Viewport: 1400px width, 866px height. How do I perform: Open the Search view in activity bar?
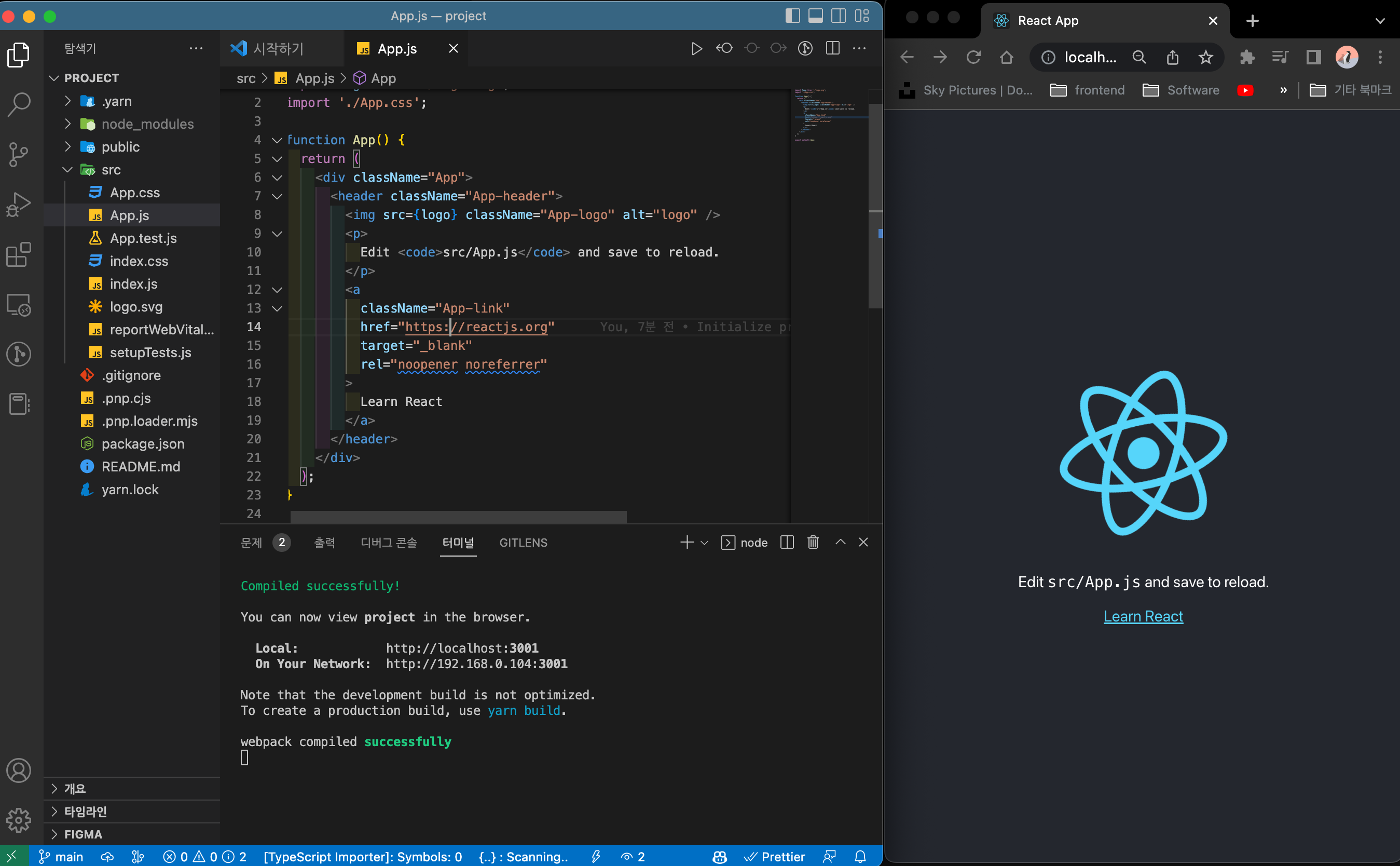19,104
